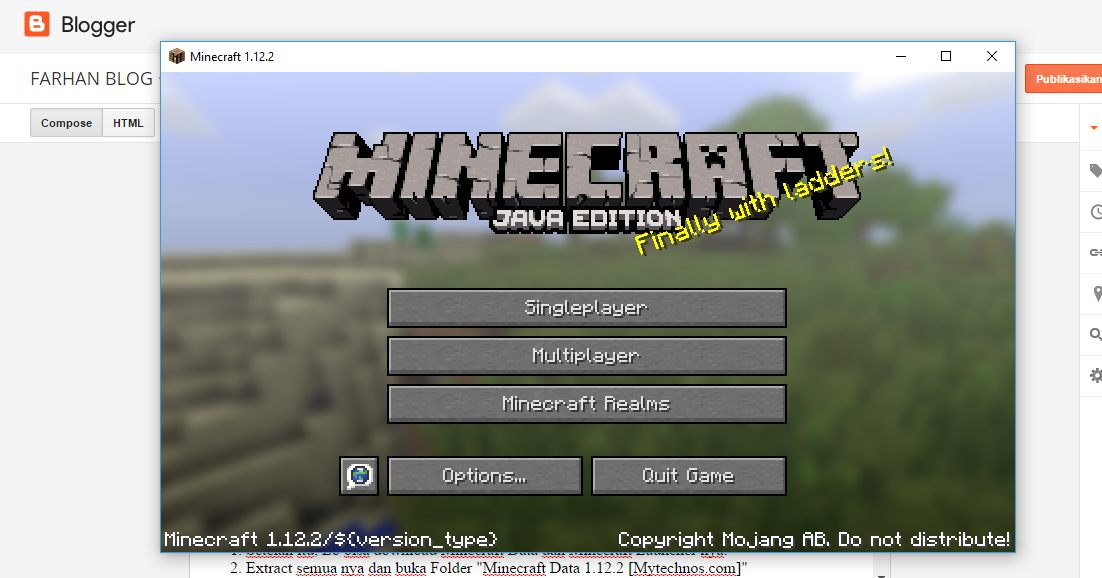Click the Minecraft 1.12.2 version text
1102x578 pixels.
click(330, 540)
